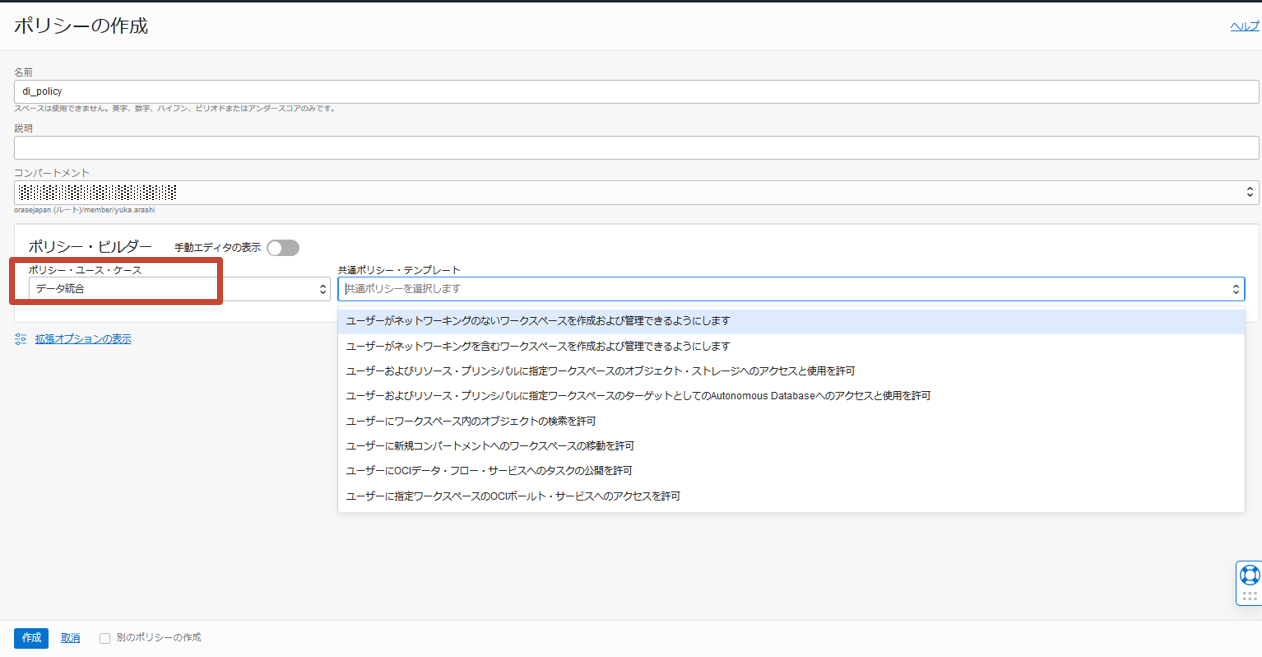The height and width of the screenshot is (657, 1262).
Task: Pick the OCIボールト・サービス access option
Action: pos(512,496)
